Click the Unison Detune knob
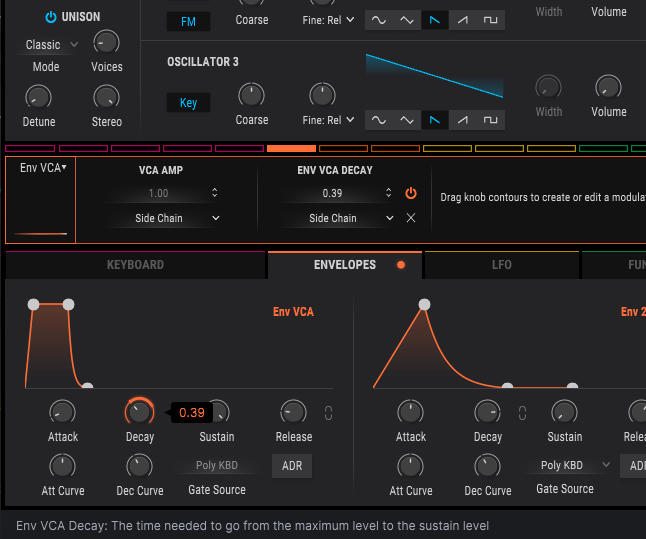The image size is (646, 539). 38,98
